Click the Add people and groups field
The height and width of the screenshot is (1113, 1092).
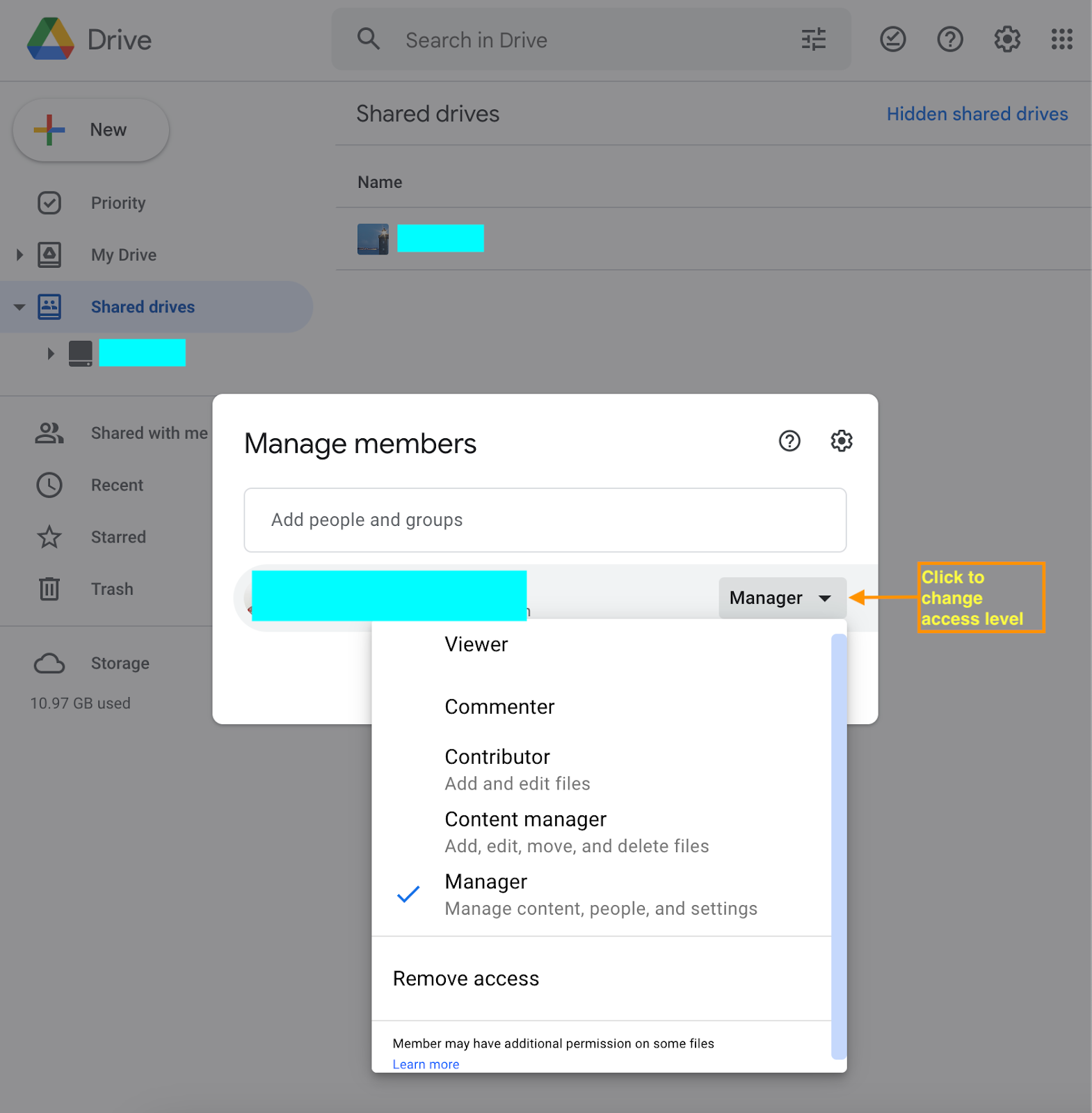(545, 520)
